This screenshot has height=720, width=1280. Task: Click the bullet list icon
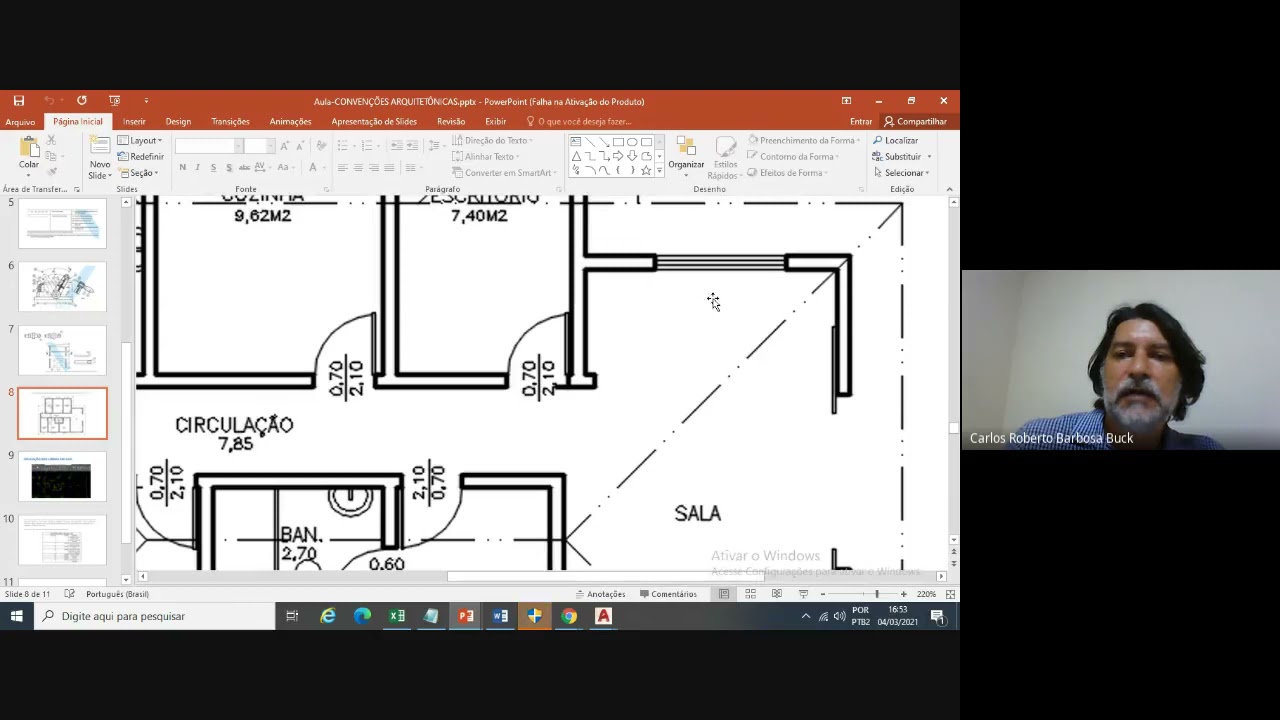pyautogui.click(x=343, y=146)
